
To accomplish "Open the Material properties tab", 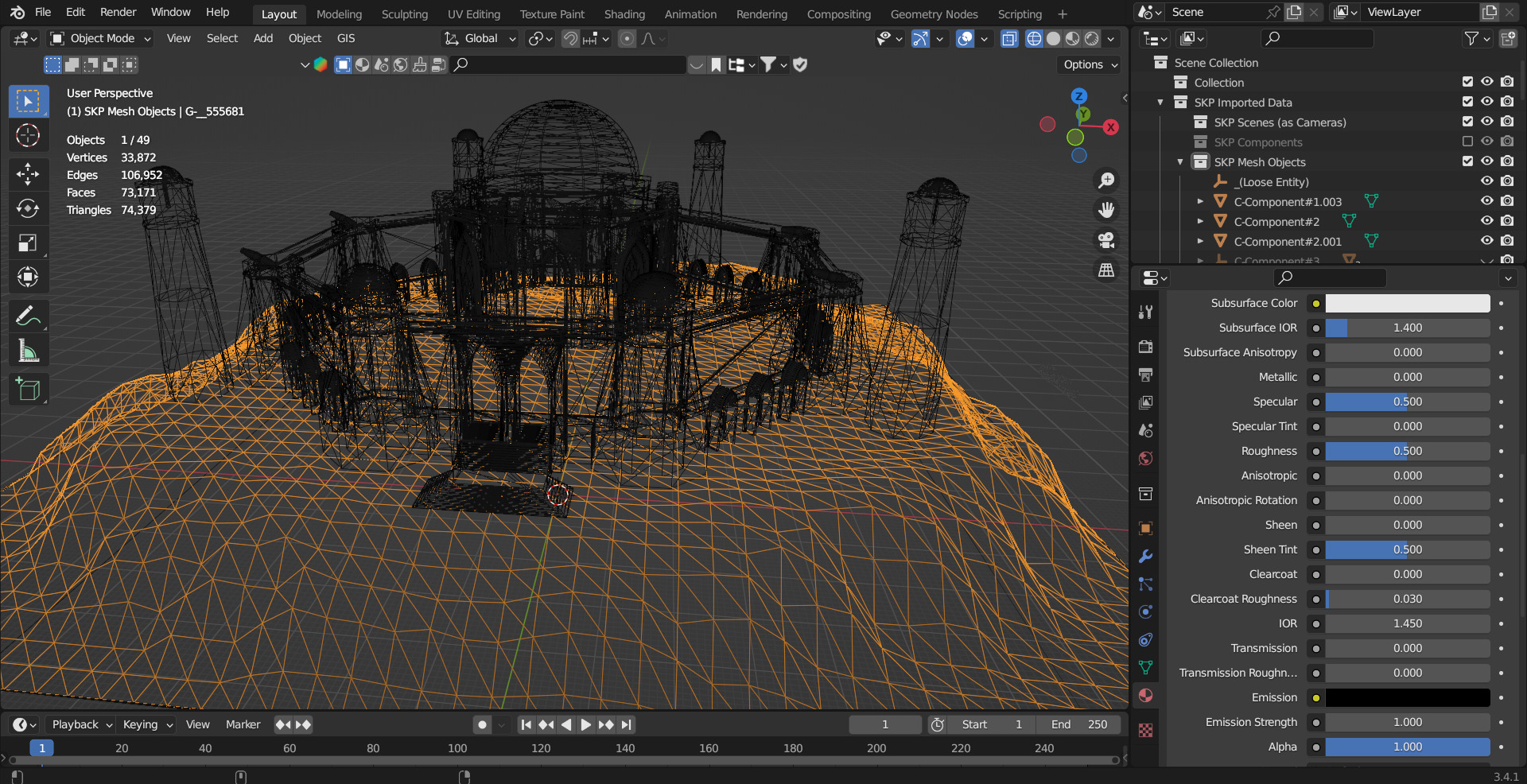I will point(1145,696).
